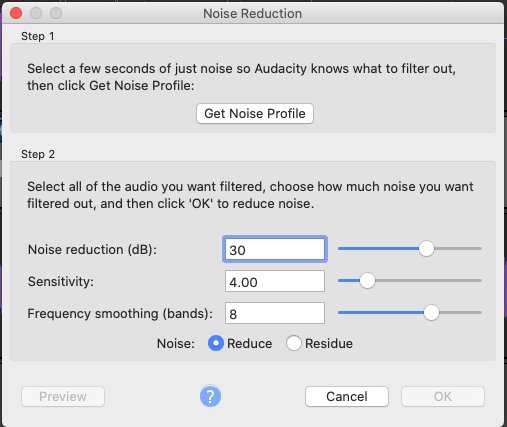Click the Frequency smoothing slider handle
This screenshot has height=427, width=507.
[431, 313]
